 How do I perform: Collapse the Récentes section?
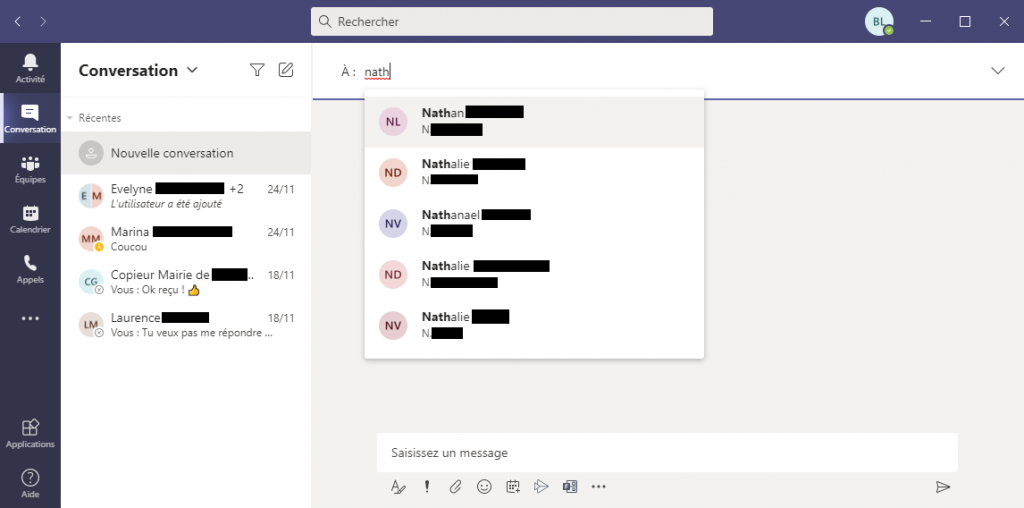[70, 118]
